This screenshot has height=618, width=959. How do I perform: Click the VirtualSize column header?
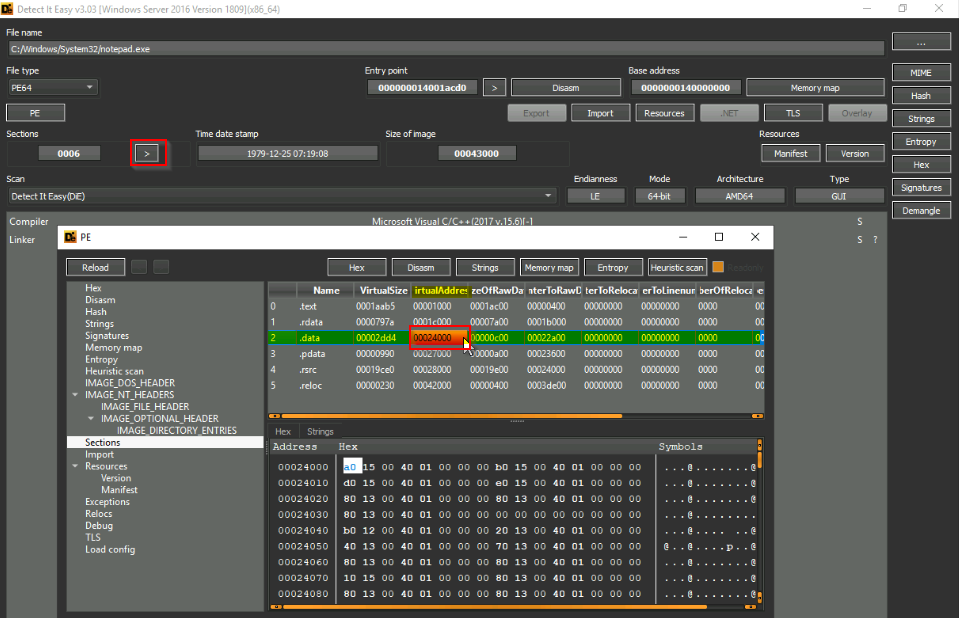click(x=382, y=290)
